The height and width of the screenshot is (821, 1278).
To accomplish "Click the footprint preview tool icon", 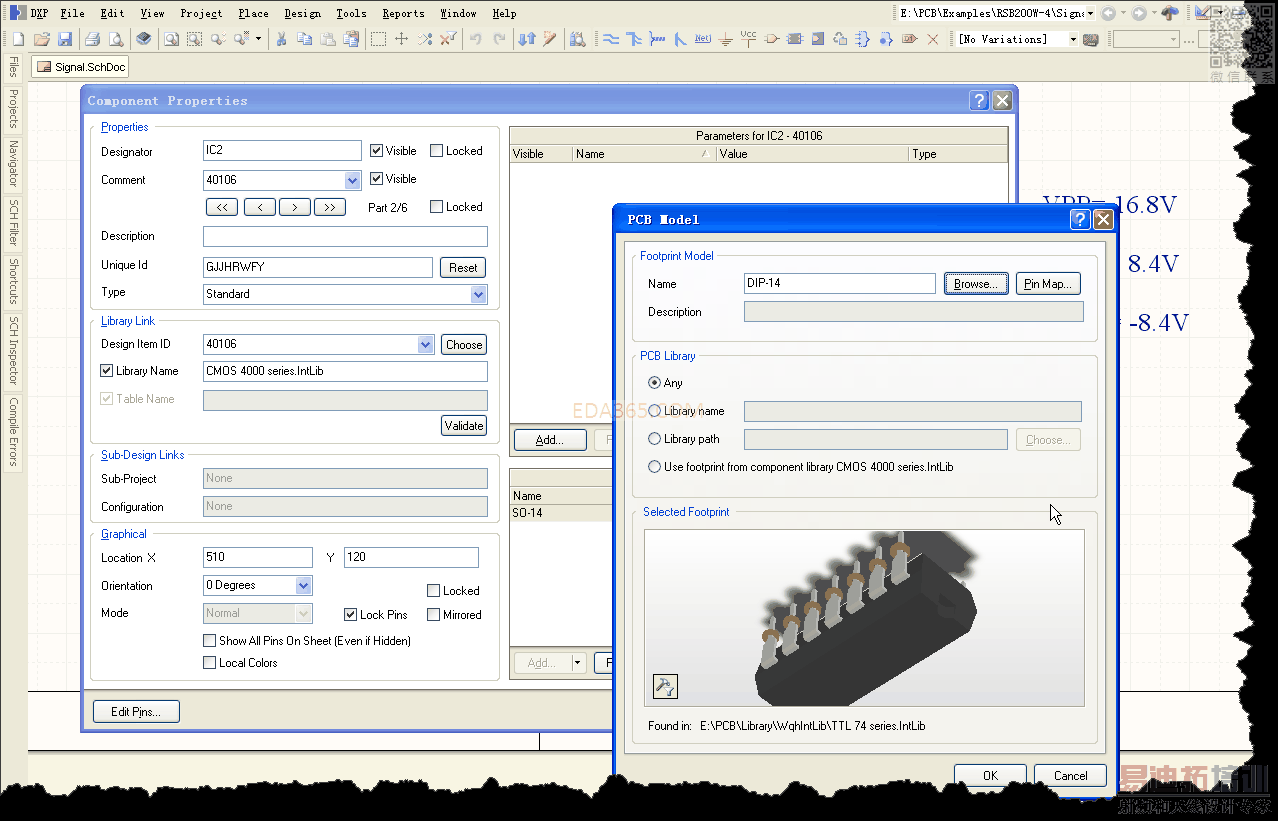I will 665,686.
